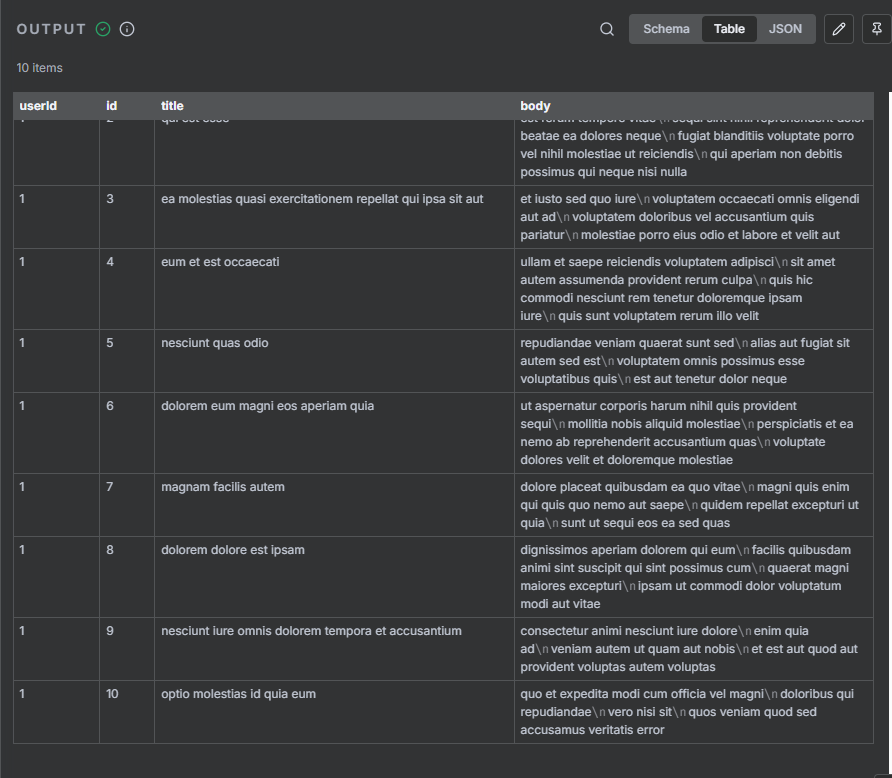Click the id cell with value 10
892x778 pixels.
[112, 694]
